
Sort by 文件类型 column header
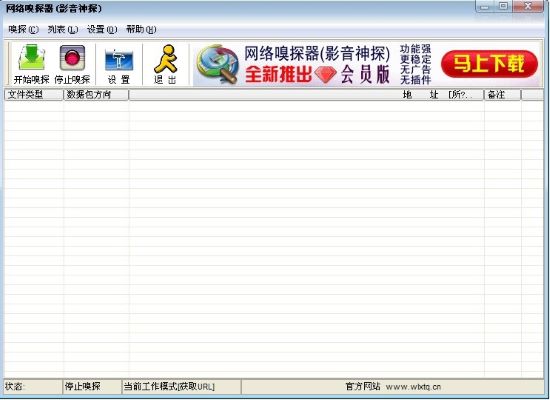34,95
